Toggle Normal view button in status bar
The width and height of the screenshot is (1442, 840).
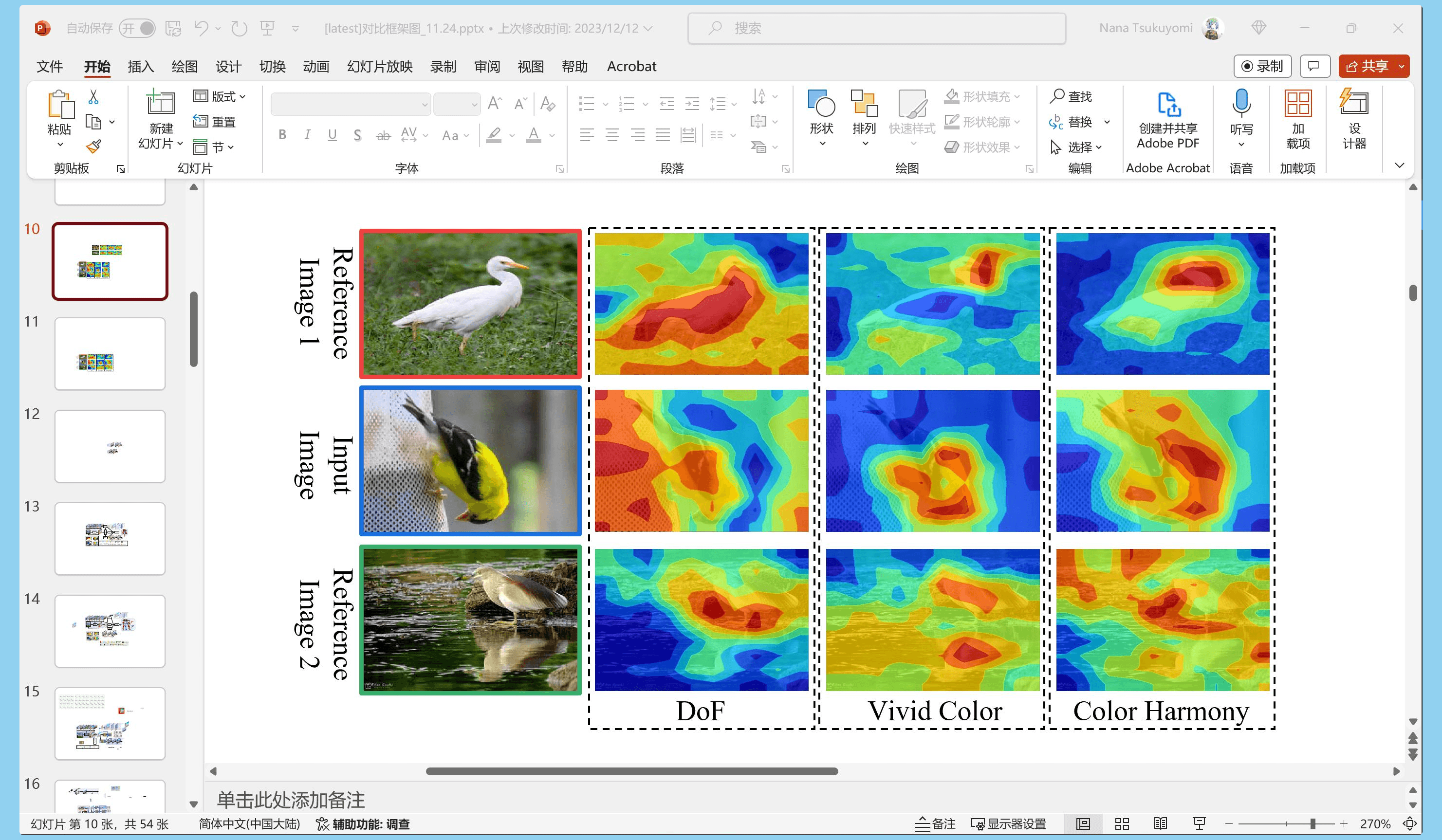[x=1083, y=824]
